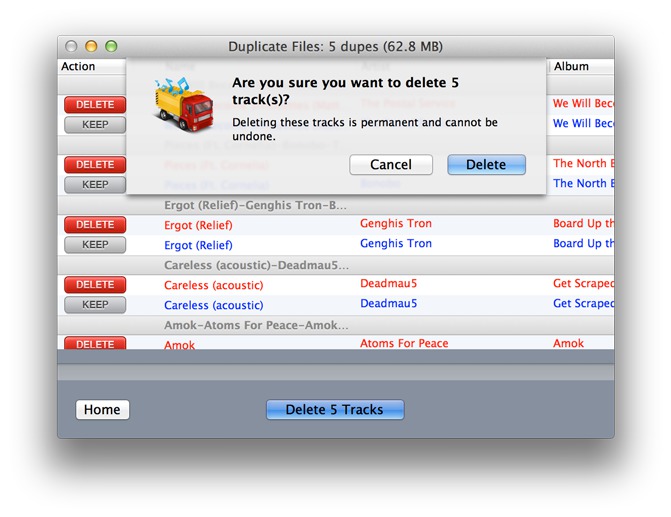Image resolution: width=671 pixels, height=517 pixels.
Task: Confirm deletion with the Delete dialog button
Action: pyautogui.click(x=486, y=165)
